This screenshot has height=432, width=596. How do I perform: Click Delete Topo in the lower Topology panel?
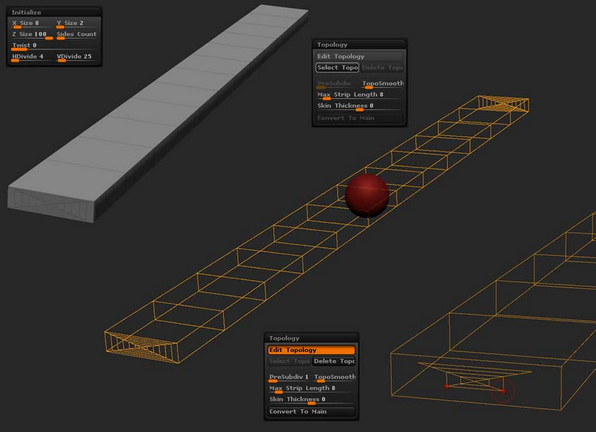pos(334,361)
